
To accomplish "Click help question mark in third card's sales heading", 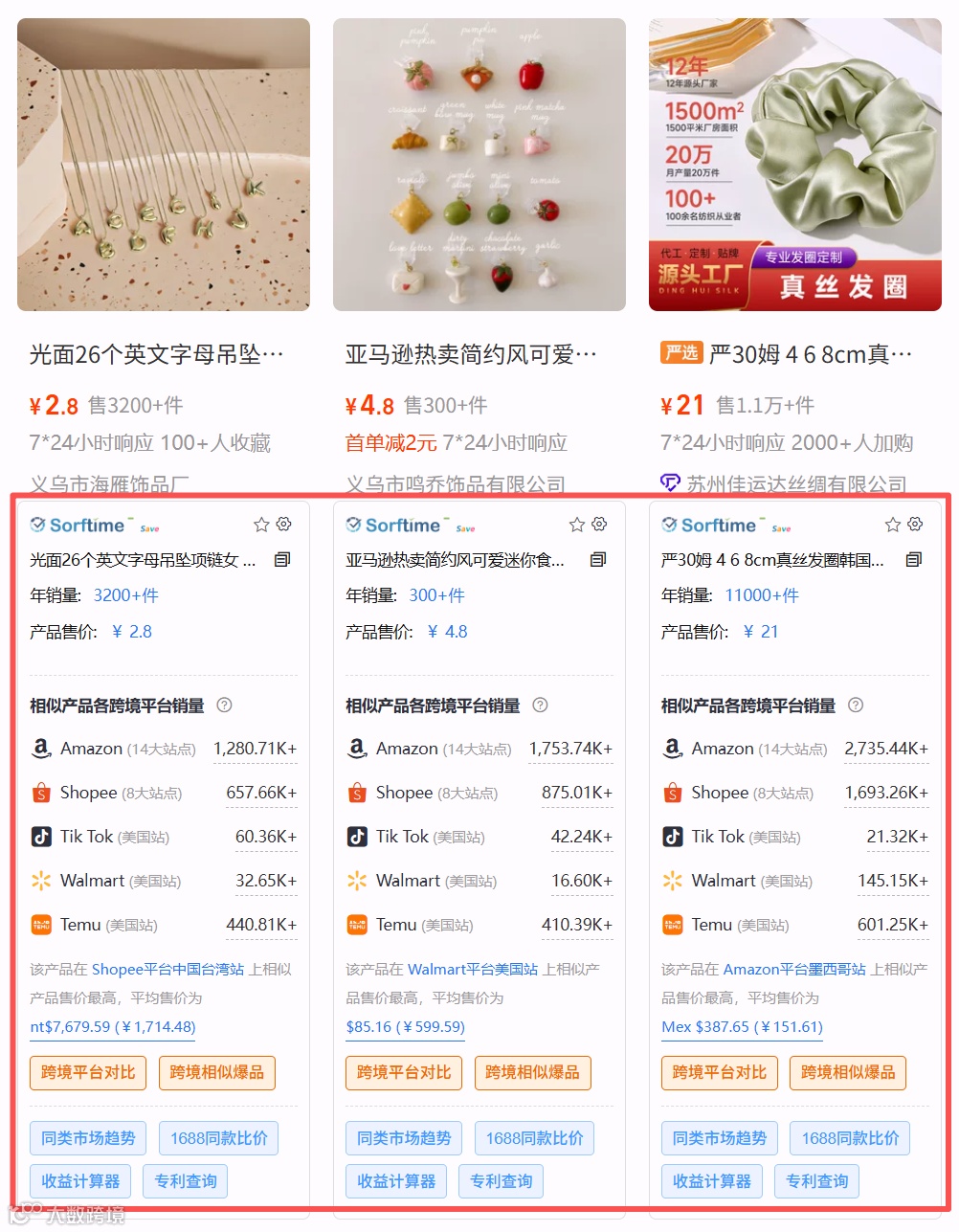I will (856, 706).
